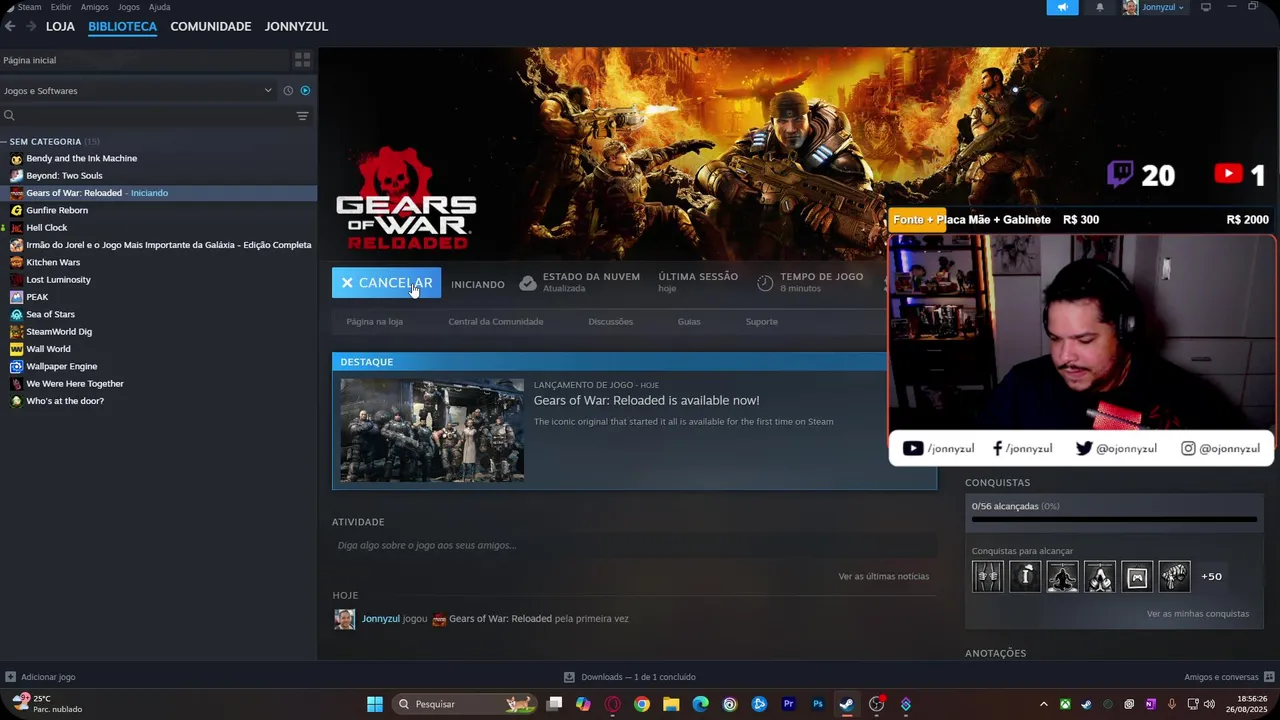Switch to the COMUNIDADE tab
The width and height of the screenshot is (1280, 720).
tap(211, 26)
